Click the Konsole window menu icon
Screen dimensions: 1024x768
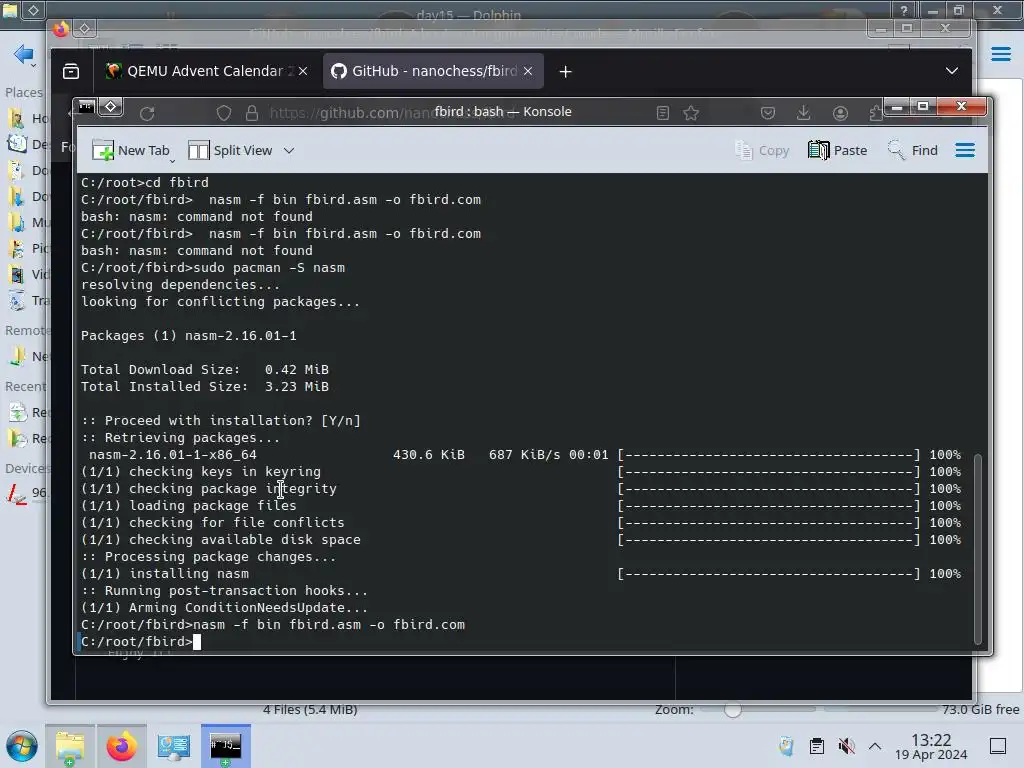tap(86, 106)
